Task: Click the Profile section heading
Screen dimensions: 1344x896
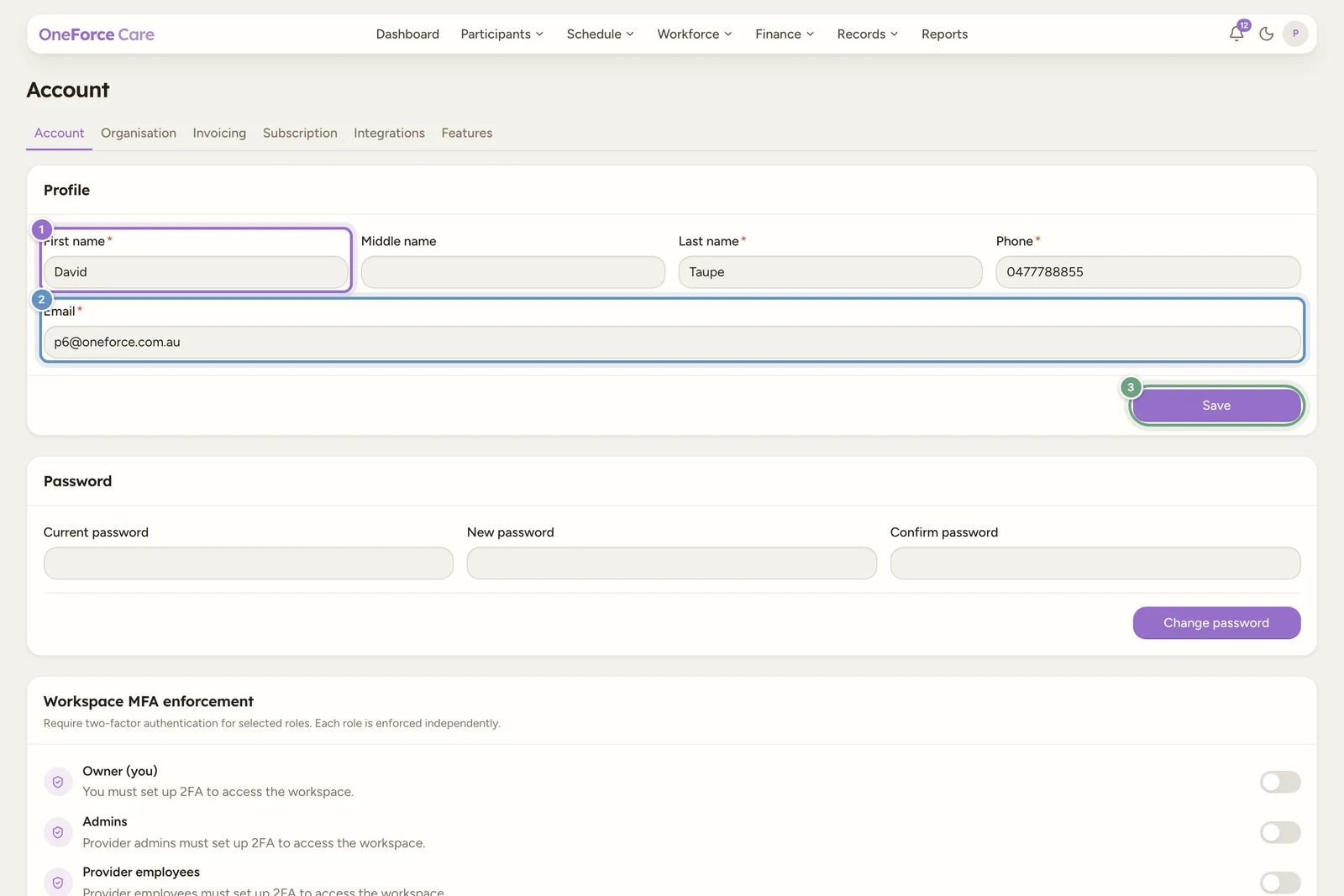Action: pos(66,190)
